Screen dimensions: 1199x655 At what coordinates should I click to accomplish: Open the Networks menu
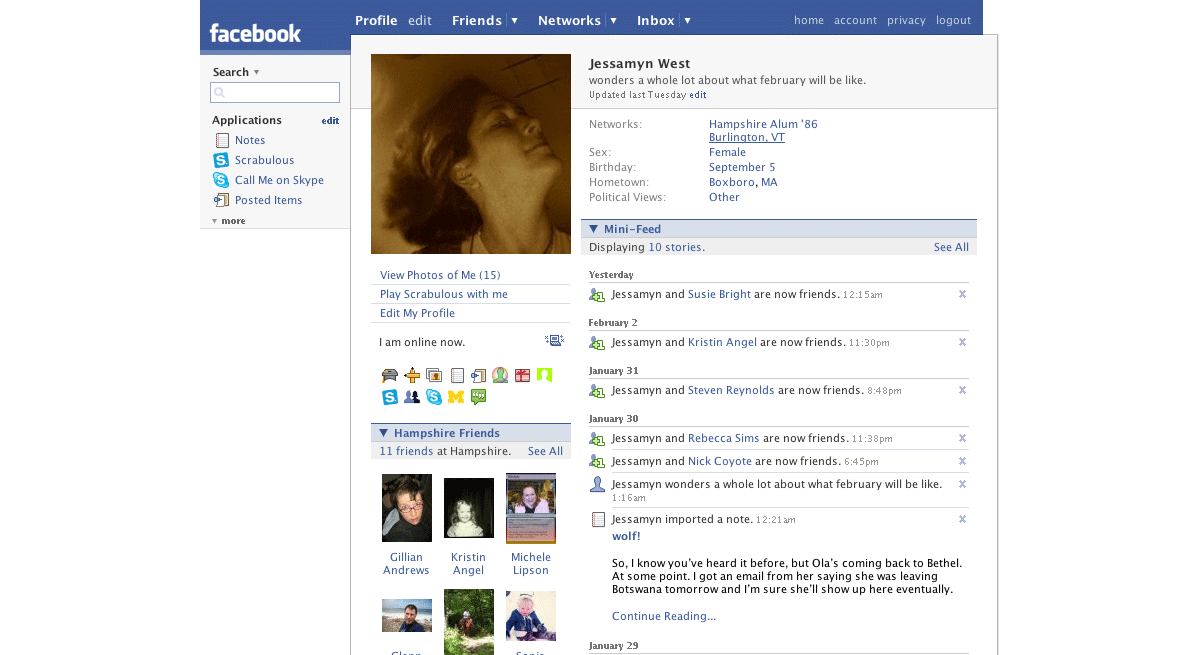[x=569, y=21]
